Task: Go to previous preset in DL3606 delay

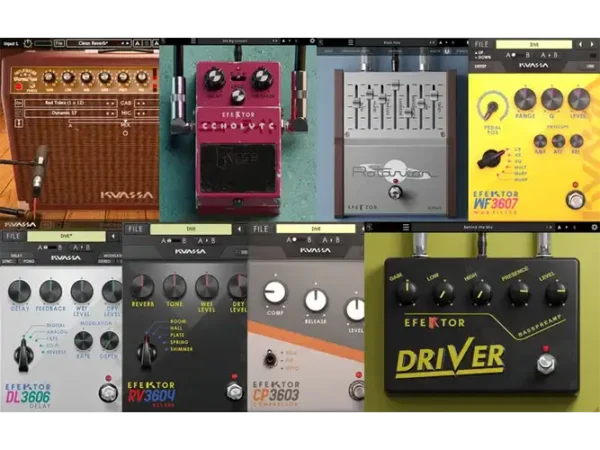Action: coord(113,236)
